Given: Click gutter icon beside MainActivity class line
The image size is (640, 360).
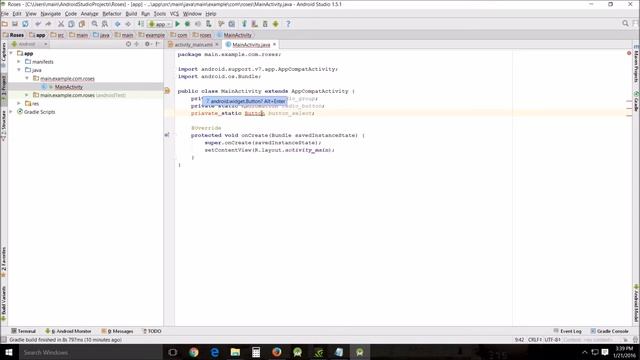Looking at the screenshot, I should [167, 91].
